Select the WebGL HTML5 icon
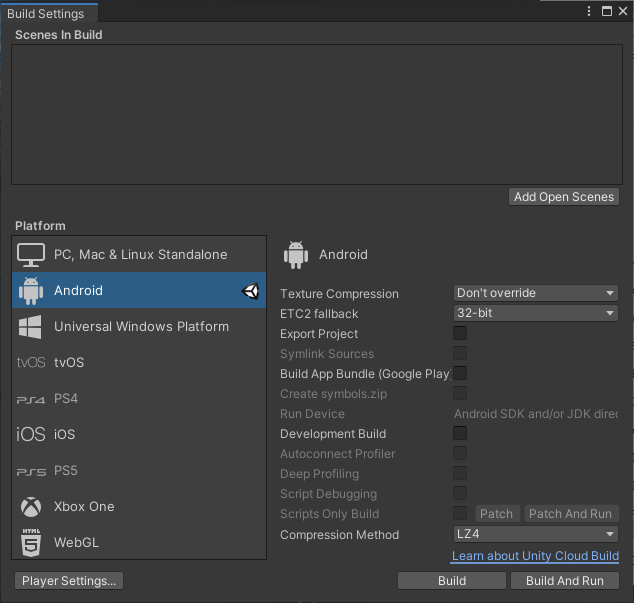634x603 pixels. (x=31, y=542)
